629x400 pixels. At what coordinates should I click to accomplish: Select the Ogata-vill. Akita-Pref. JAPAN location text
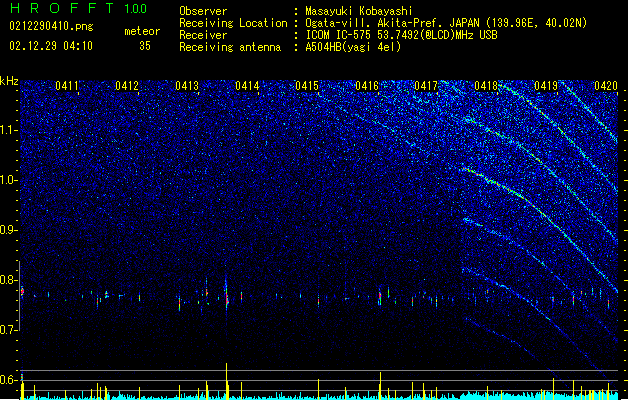(x=446, y=23)
